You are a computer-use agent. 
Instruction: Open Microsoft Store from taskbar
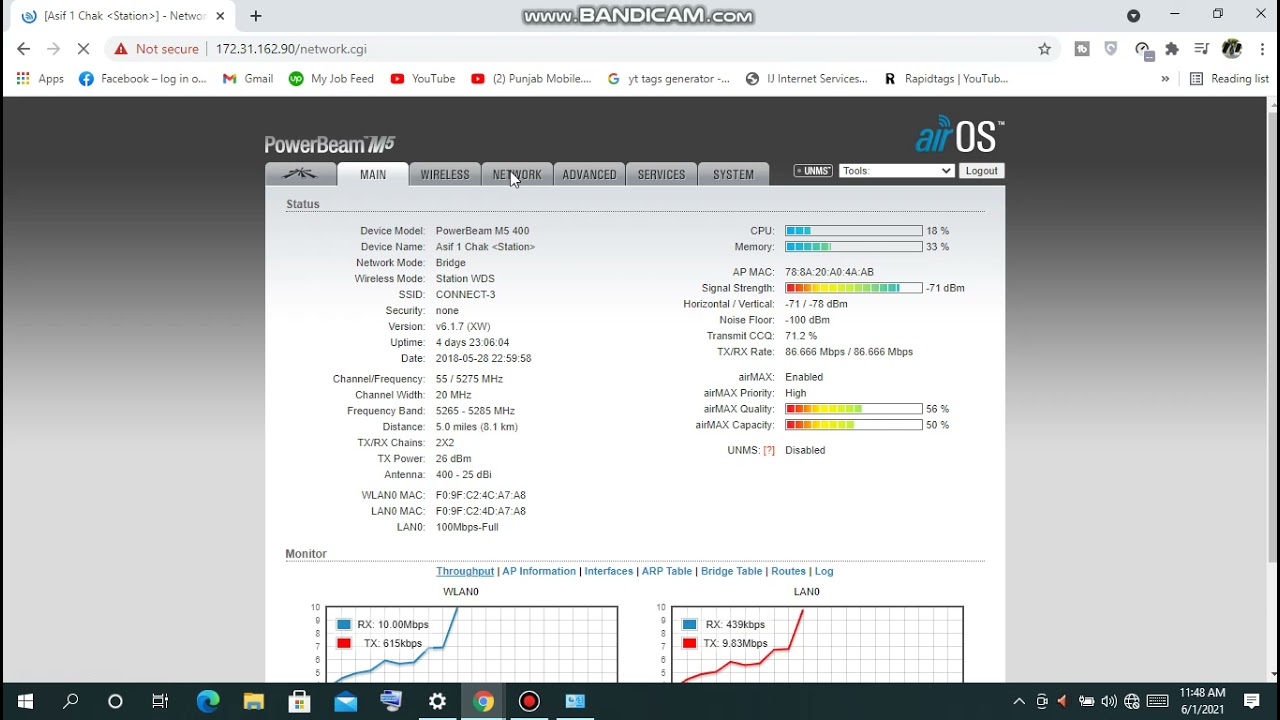pyautogui.click(x=299, y=701)
